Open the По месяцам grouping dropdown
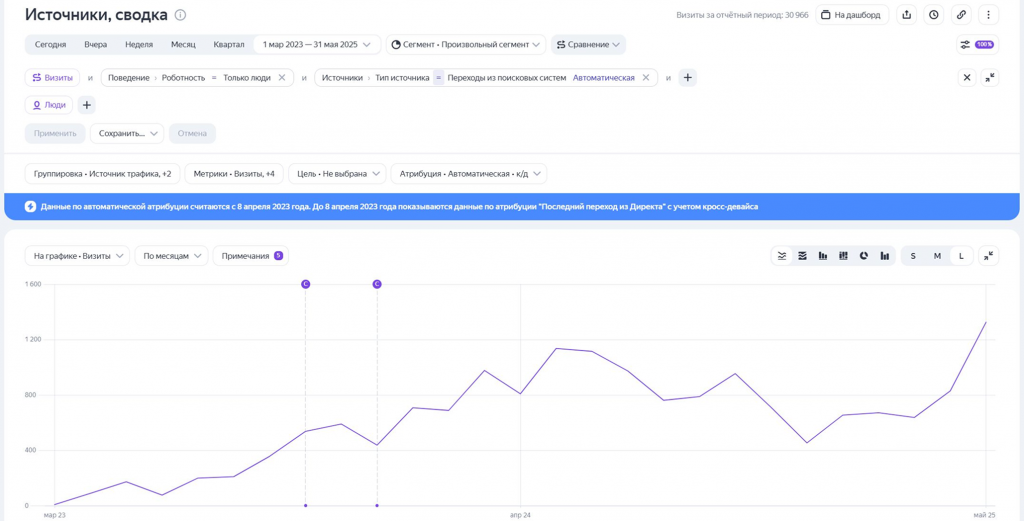Screen dimensions: 1024x521 click(x=172, y=256)
